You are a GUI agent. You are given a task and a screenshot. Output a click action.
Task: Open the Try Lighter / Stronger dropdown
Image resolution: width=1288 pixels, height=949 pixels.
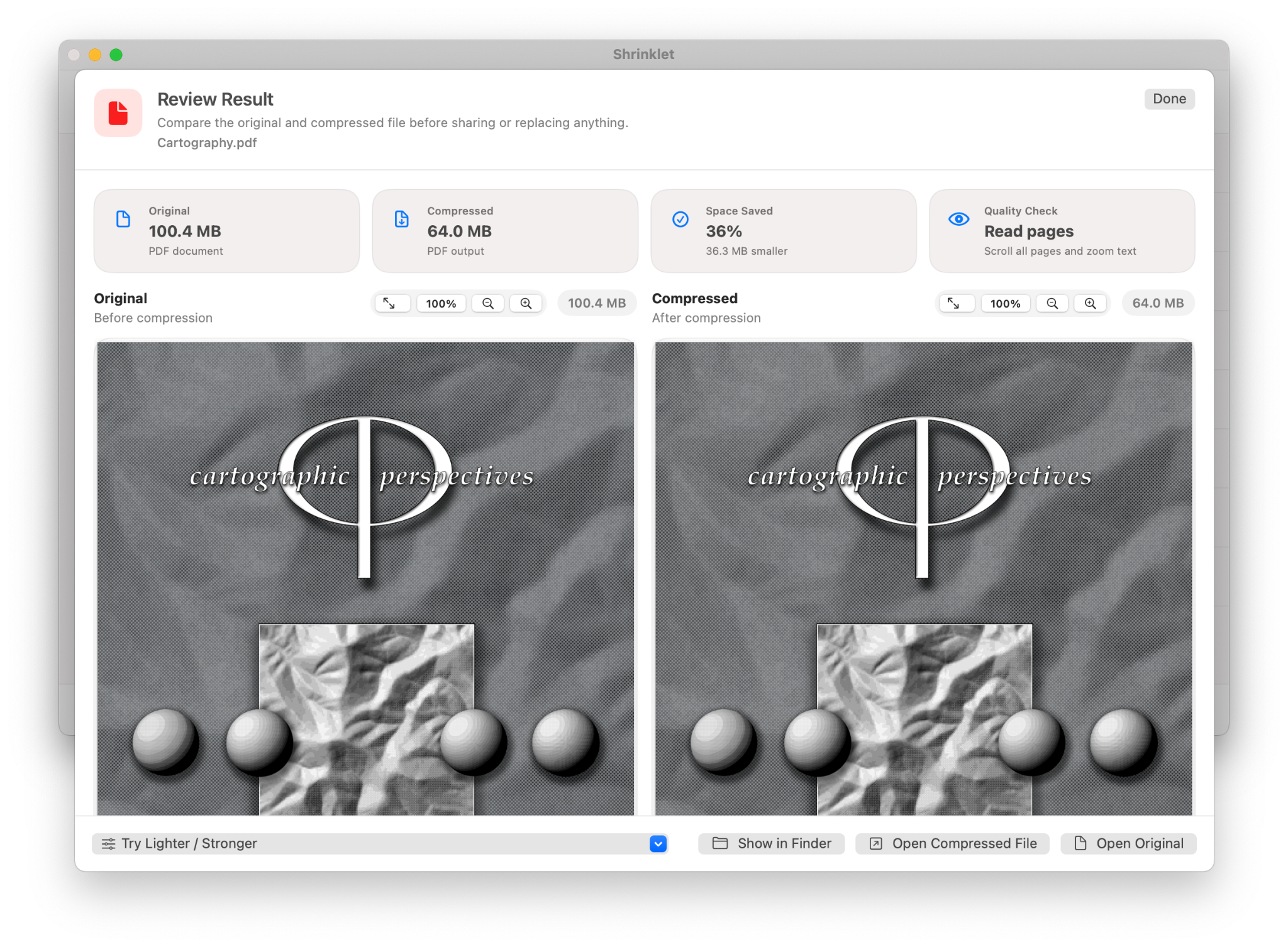point(379,843)
